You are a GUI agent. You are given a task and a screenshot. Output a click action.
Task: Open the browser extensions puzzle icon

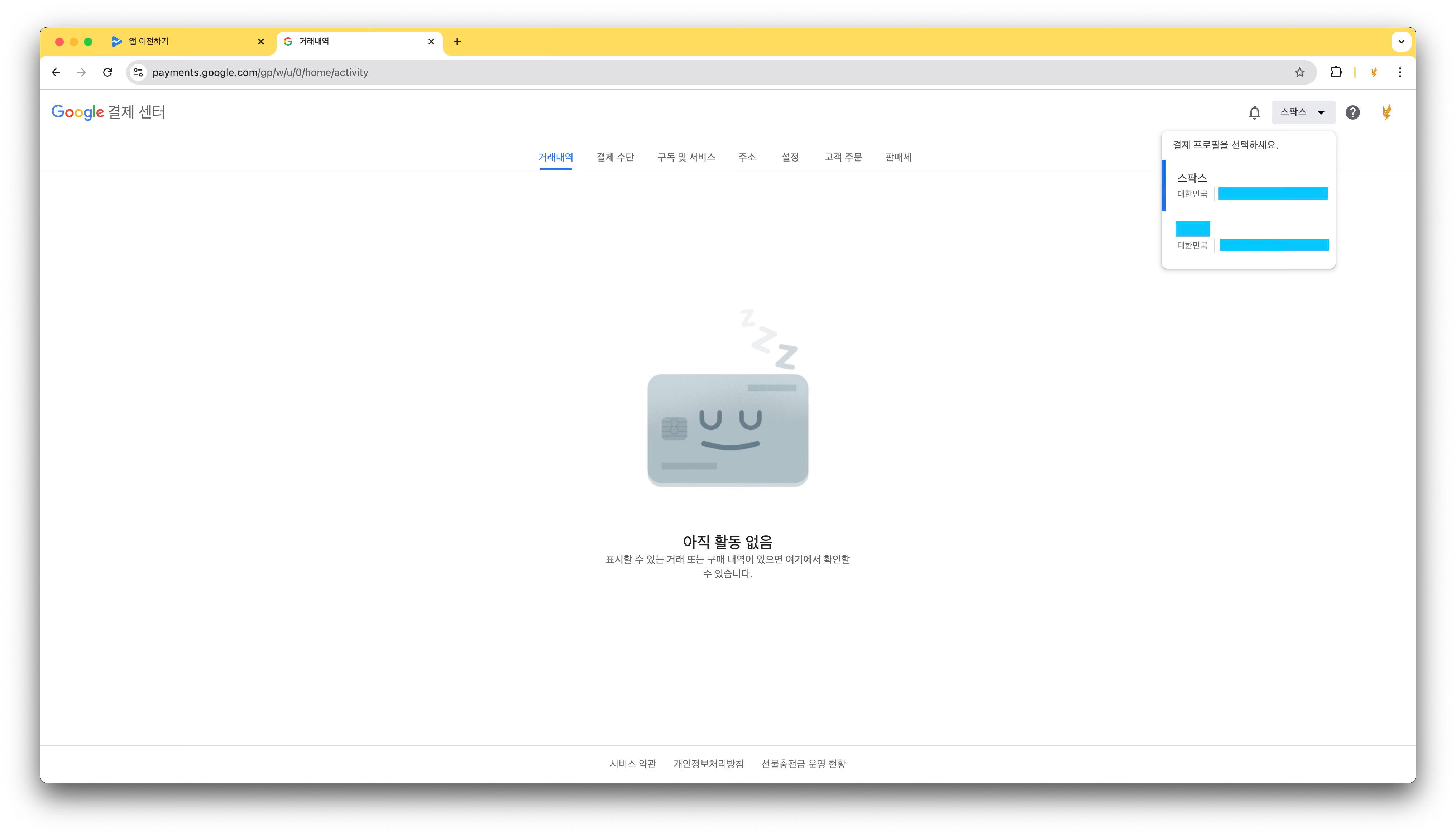tap(1335, 72)
